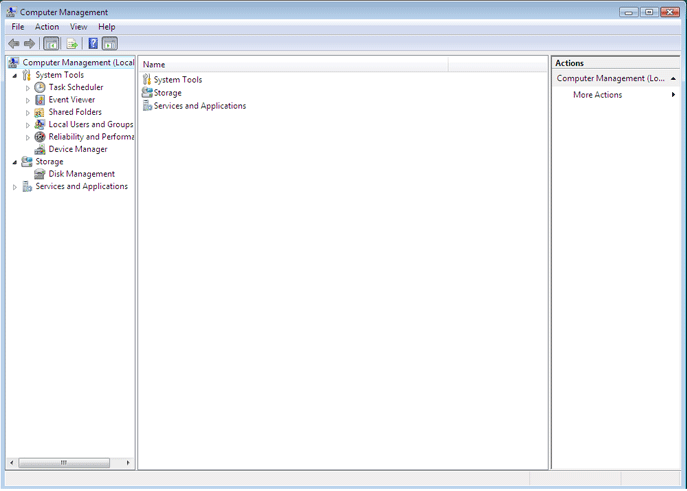Select Services and Applications text in list
Screen dimensions: 687x491
(x=200, y=106)
